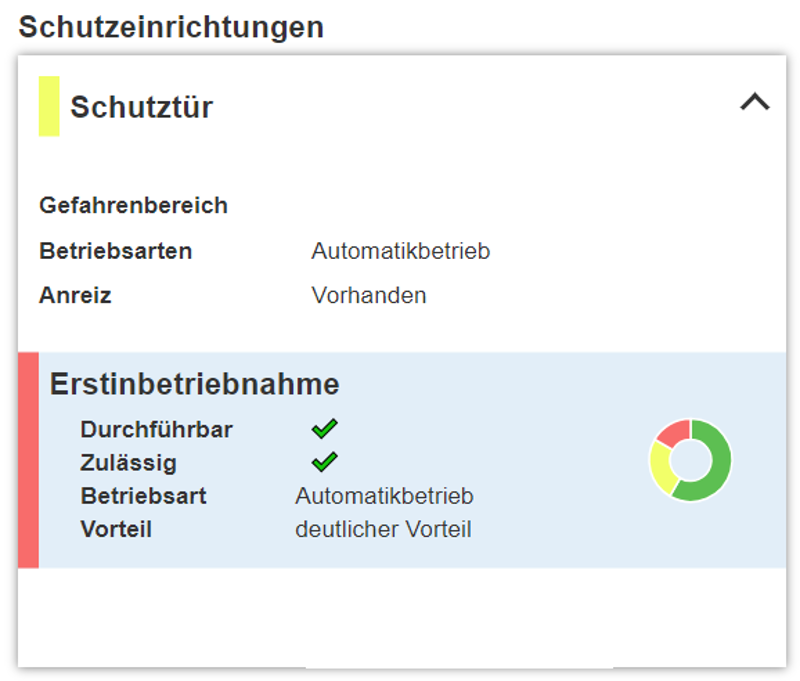Select the yellow segment of the donut chart
The image size is (800, 681).
[660, 467]
